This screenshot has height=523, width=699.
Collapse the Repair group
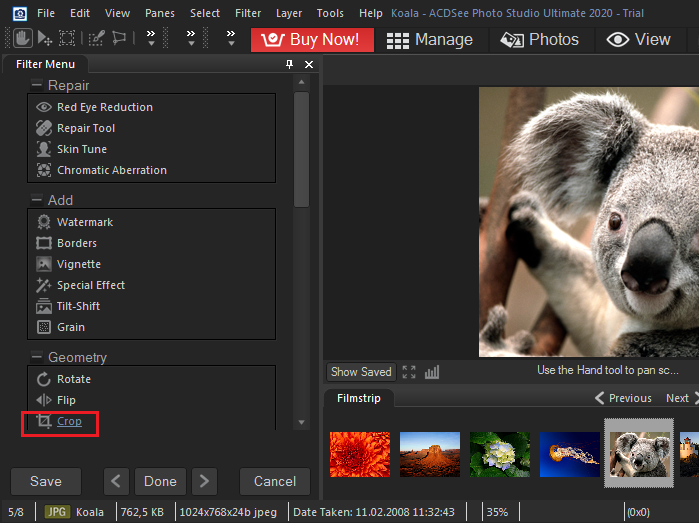point(37,86)
